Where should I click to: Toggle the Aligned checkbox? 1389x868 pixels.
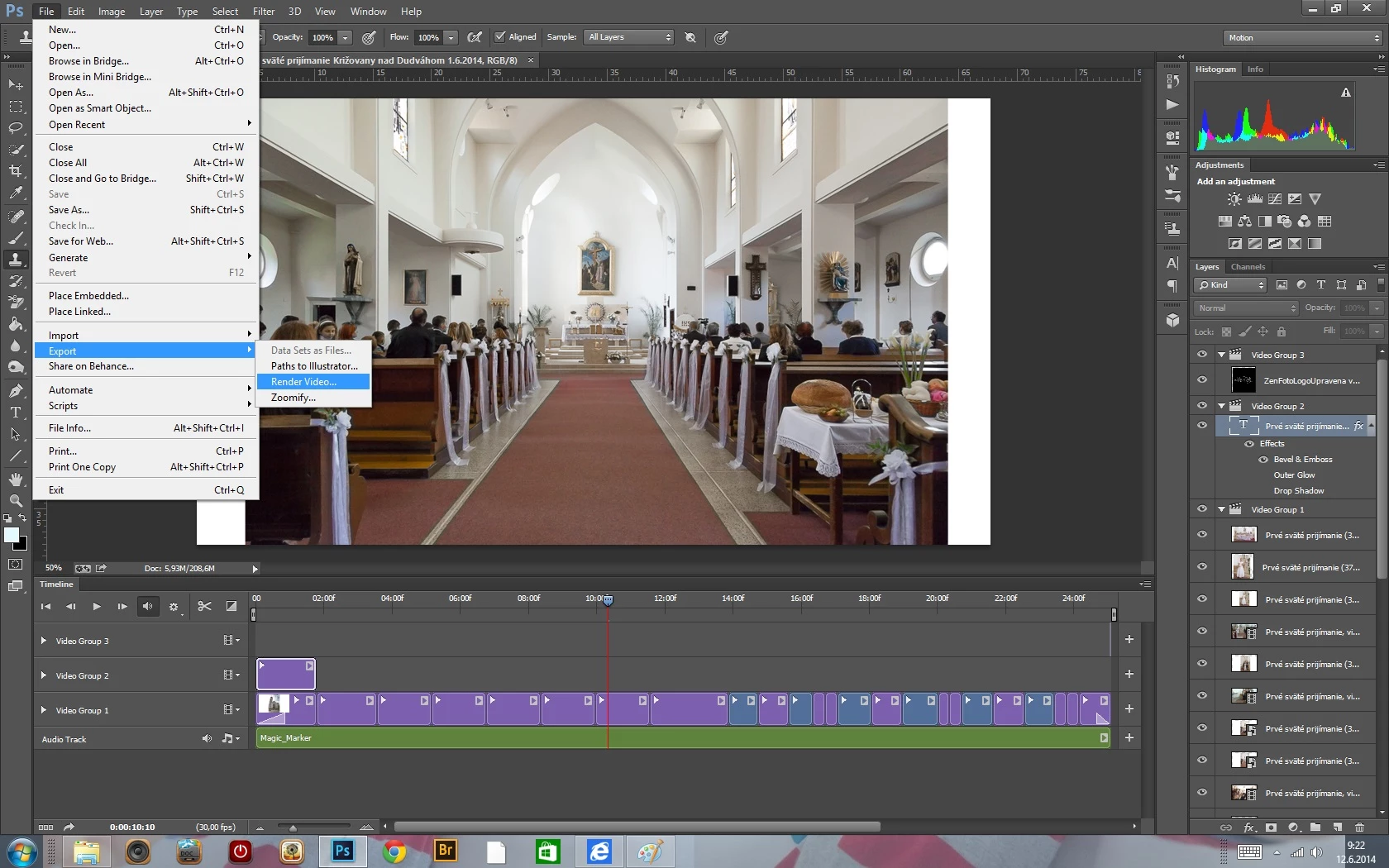pyautogui.click(x=499, y=37)
